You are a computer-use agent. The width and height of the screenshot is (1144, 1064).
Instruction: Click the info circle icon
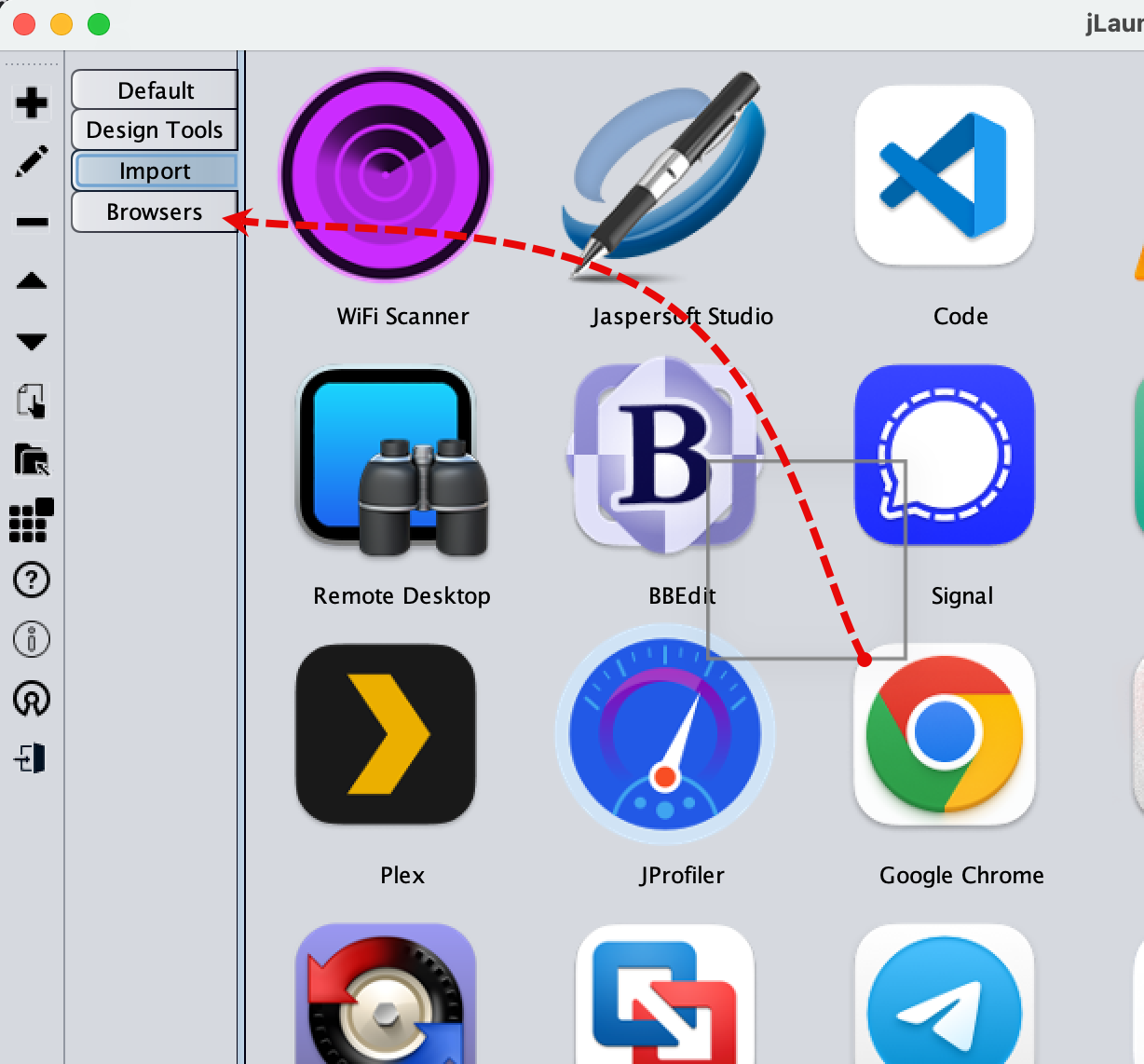coord(32,639)
